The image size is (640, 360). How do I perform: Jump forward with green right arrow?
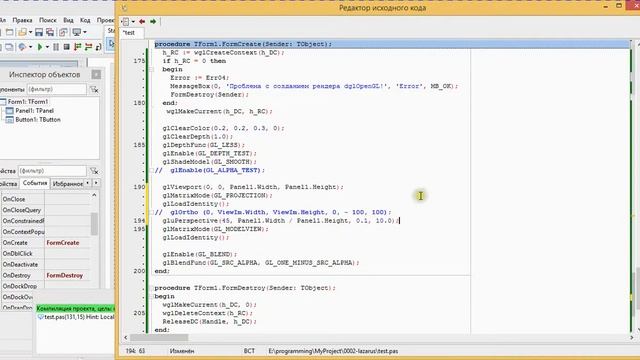click(x=153, y=21)
